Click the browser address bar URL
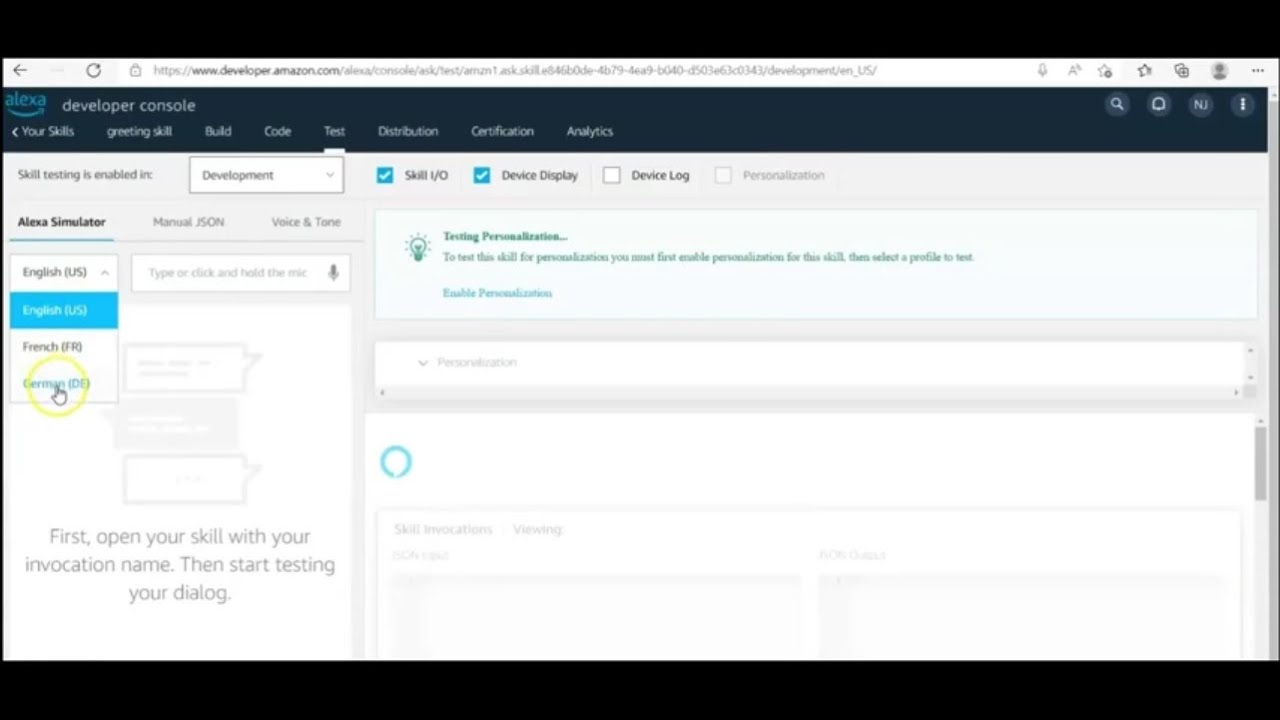Viewport: 1280px width, 720px height. click(x=514, y=70)
